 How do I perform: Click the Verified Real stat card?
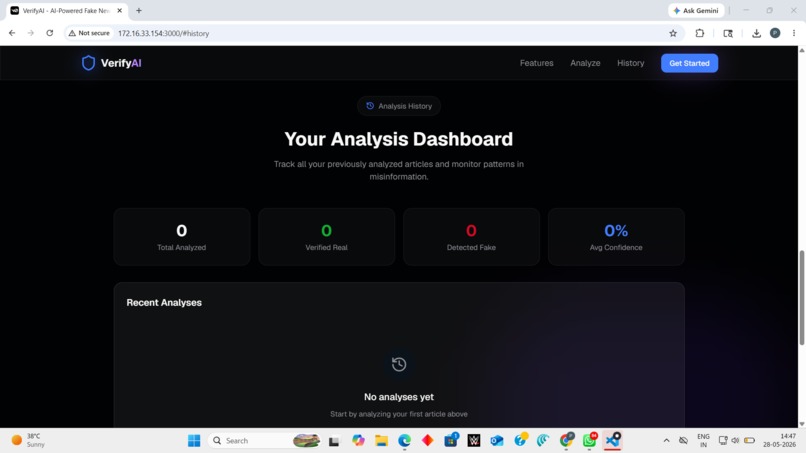(326, 237)
